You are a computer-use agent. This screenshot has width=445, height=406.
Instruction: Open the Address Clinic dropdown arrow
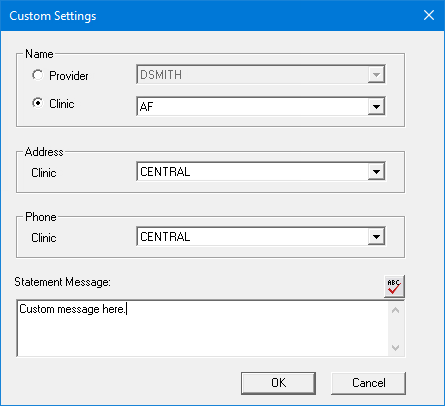coord(376,172)
